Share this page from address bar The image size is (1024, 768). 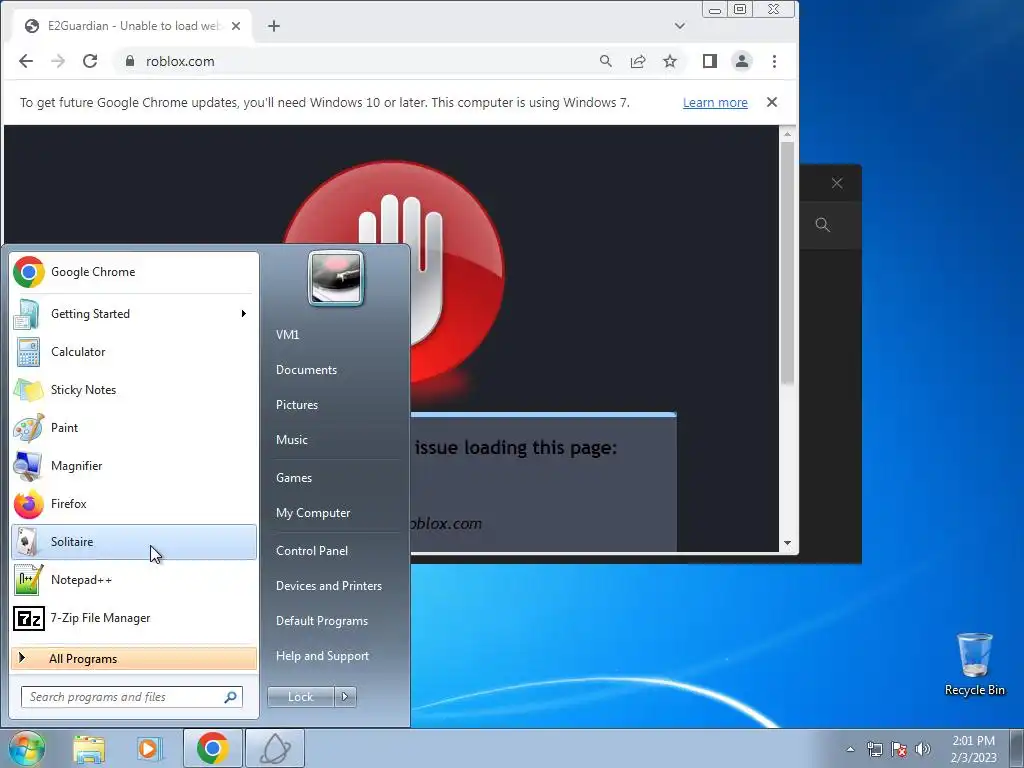638,61
